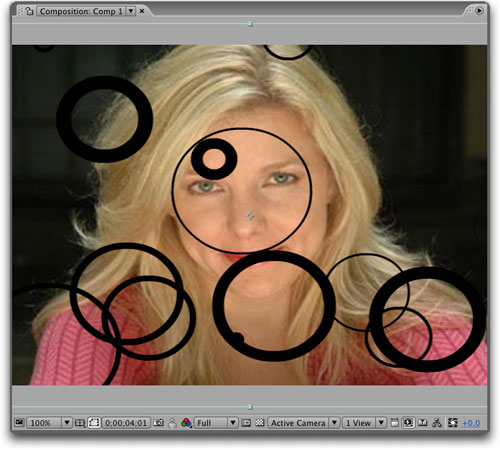Toggle the Transparency Grid checkerboard
Image resolution: width=500 pixels, height=450 pixels.
[x=260, y=423]
